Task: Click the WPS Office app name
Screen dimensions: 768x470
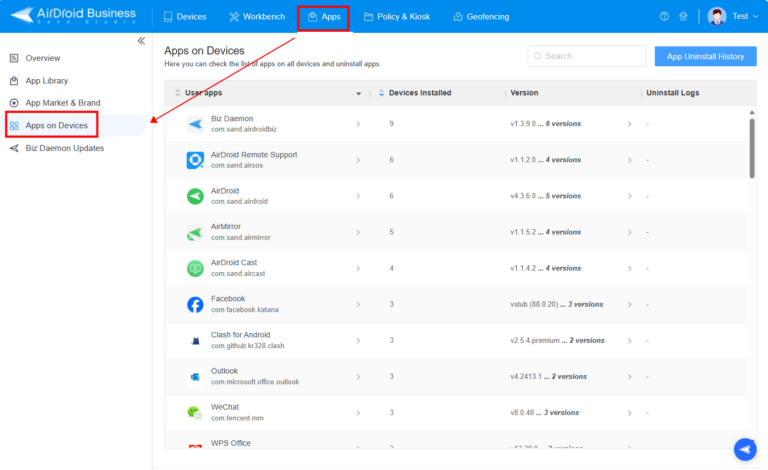Action: (231, 443)
